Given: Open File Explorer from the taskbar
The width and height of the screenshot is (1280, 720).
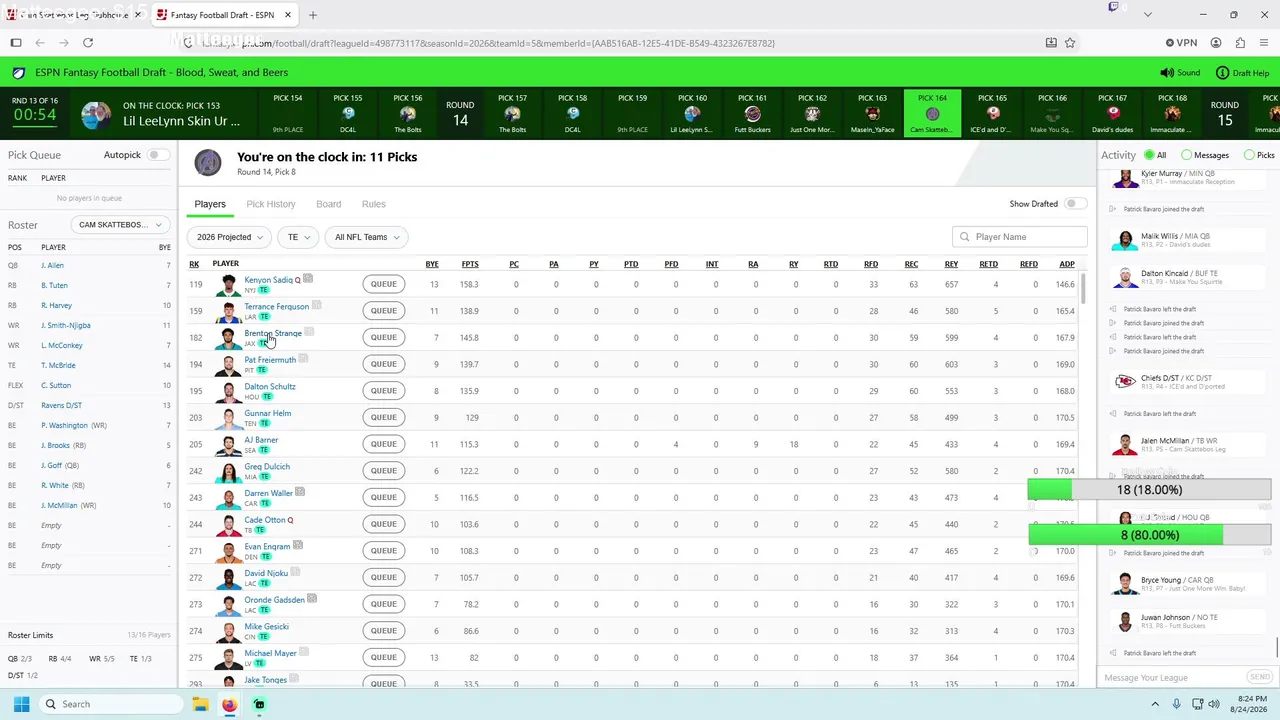Looking at the screenshot, I should tap(200, 704).
